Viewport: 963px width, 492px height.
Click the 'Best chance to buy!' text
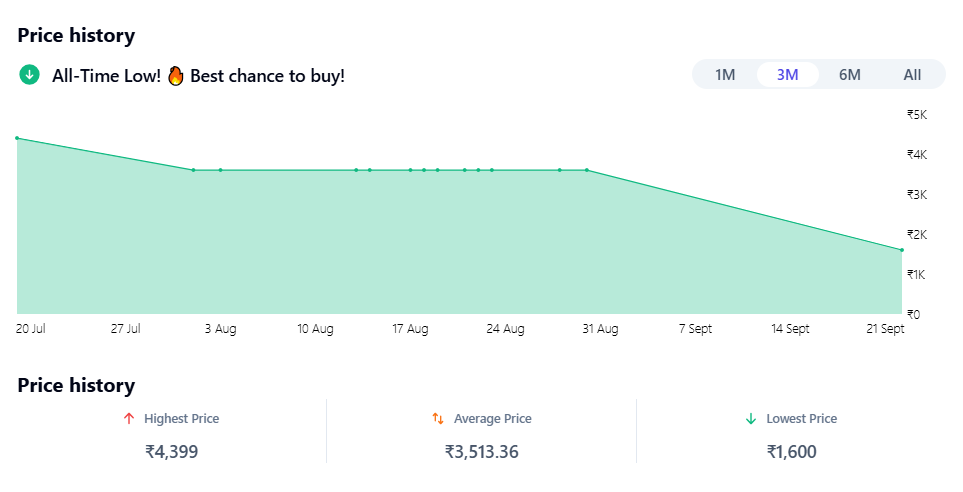(267, 76)
